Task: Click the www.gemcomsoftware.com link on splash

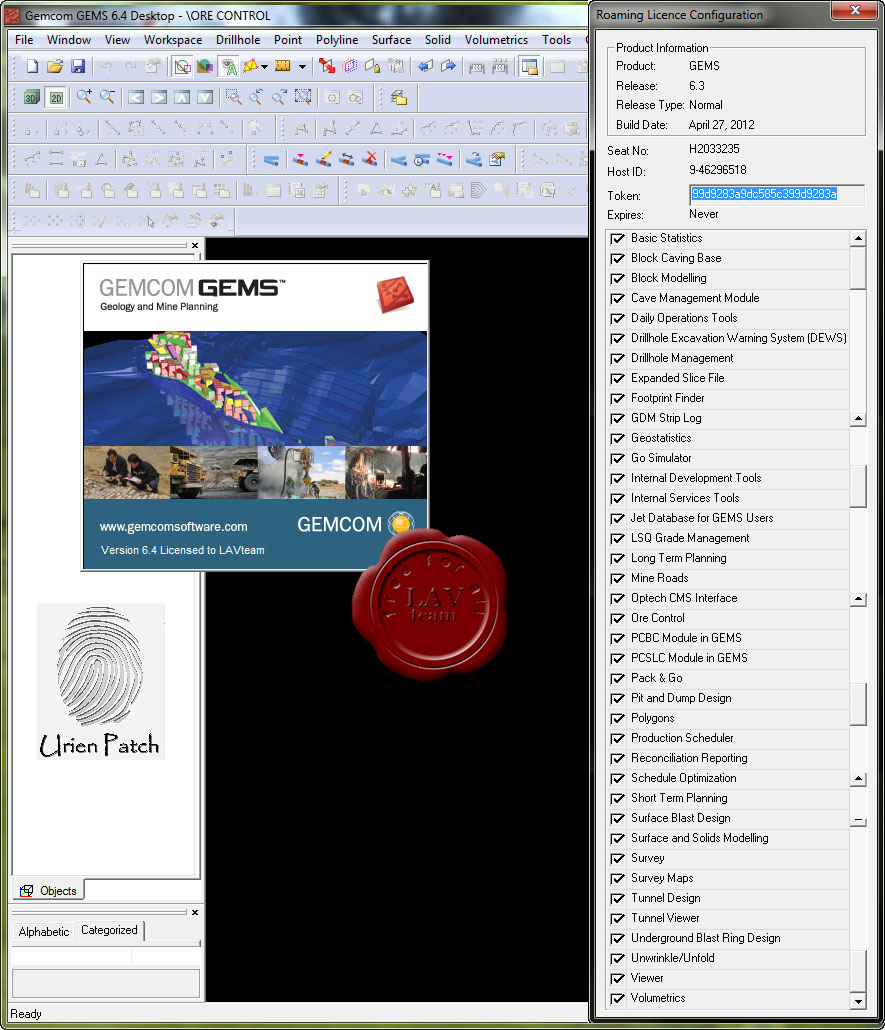Action: pos(173,527)
